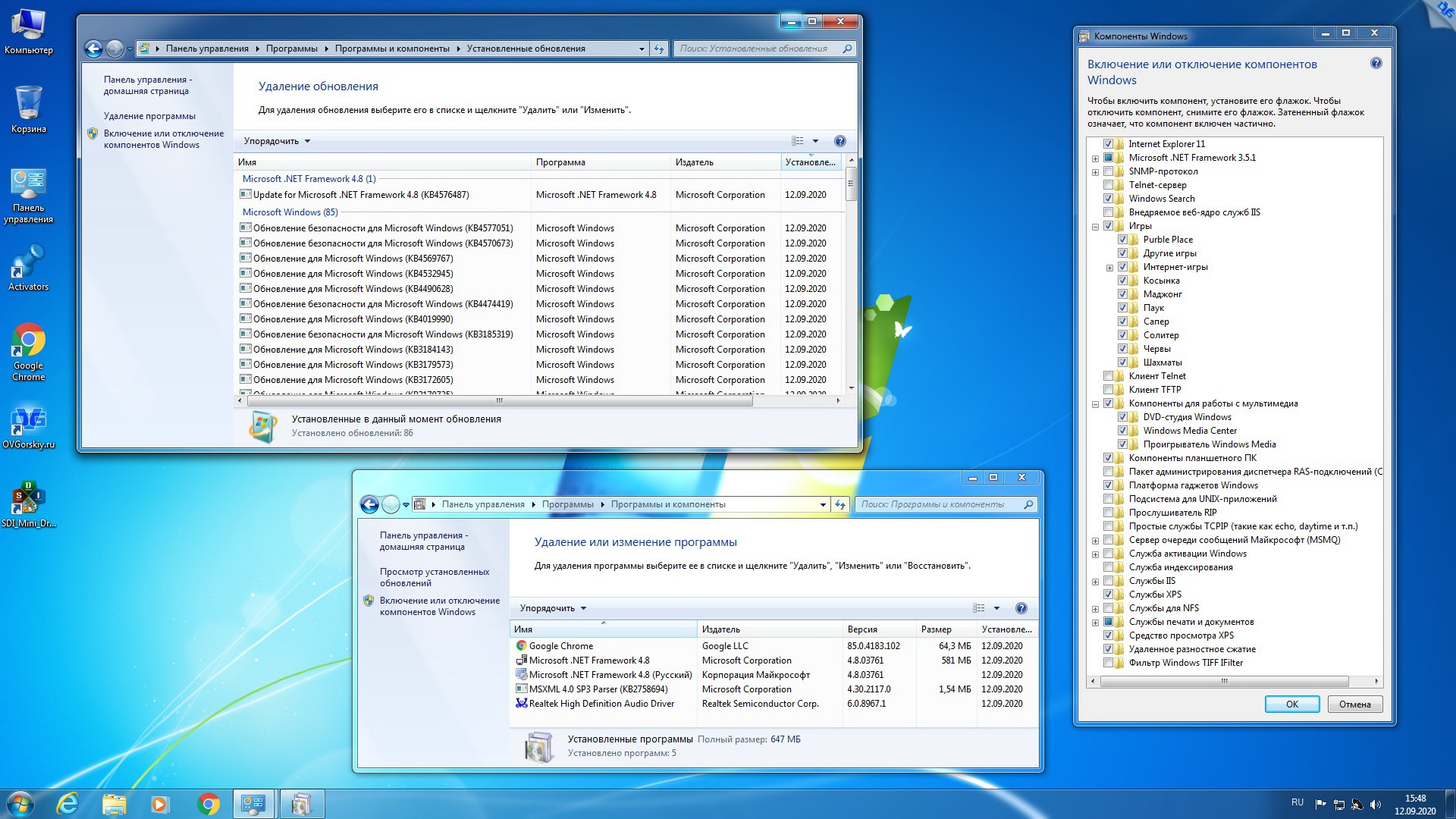Uncheck the Косынка game checkbox

(x=1122, y=281)
